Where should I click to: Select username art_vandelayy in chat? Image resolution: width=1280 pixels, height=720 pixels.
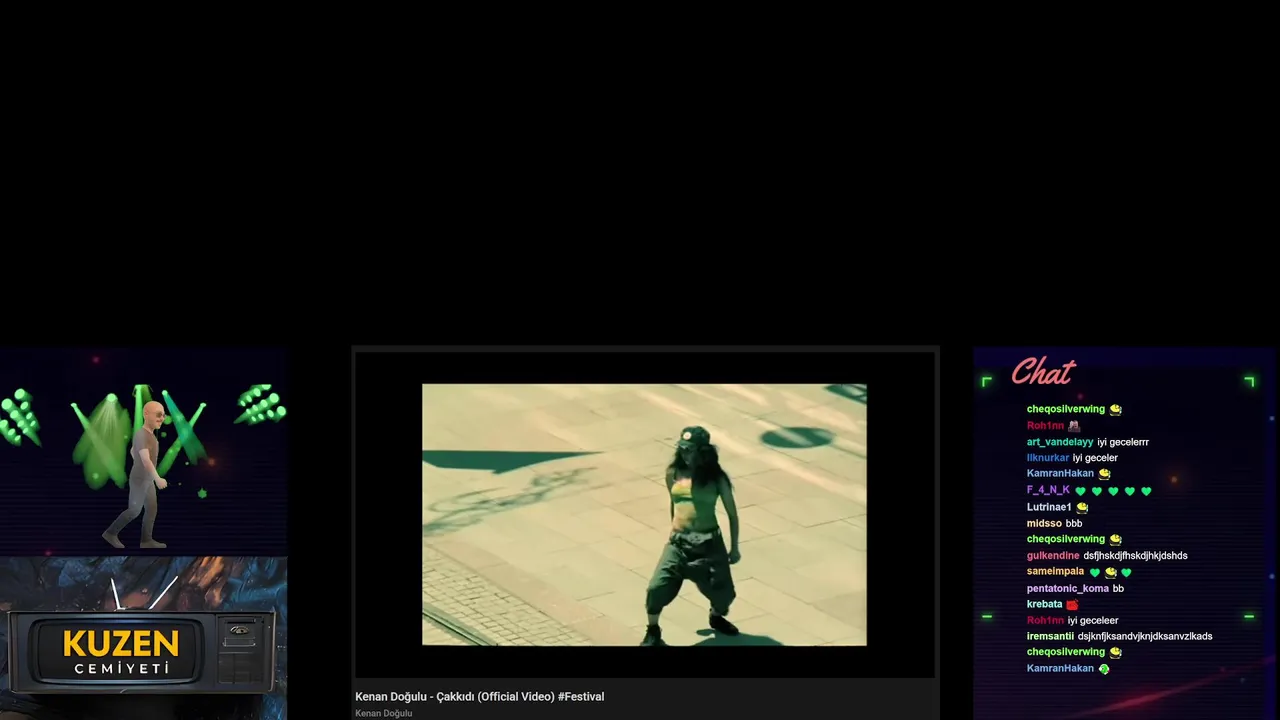coord(1060,442)
